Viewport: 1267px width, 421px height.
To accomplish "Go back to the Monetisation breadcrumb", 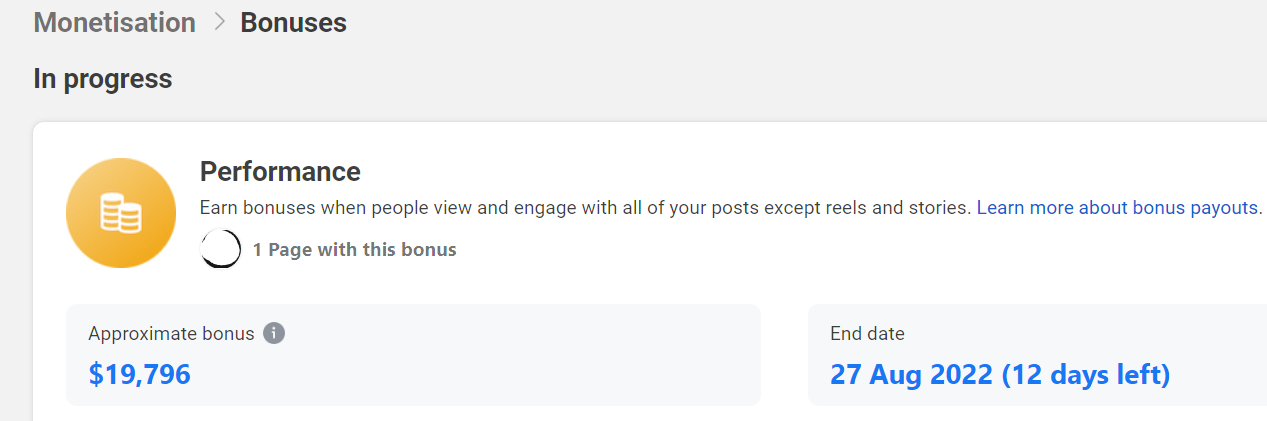I will pos(115,23).
